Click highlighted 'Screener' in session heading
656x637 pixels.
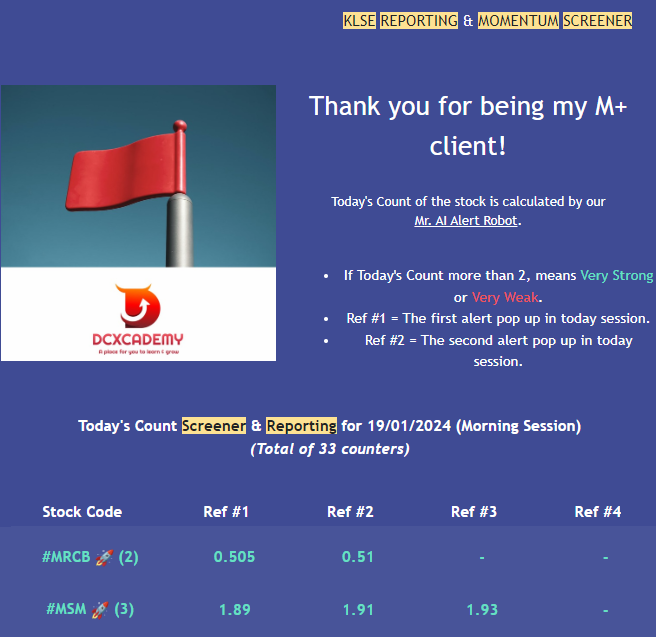(x=214, y=426)
